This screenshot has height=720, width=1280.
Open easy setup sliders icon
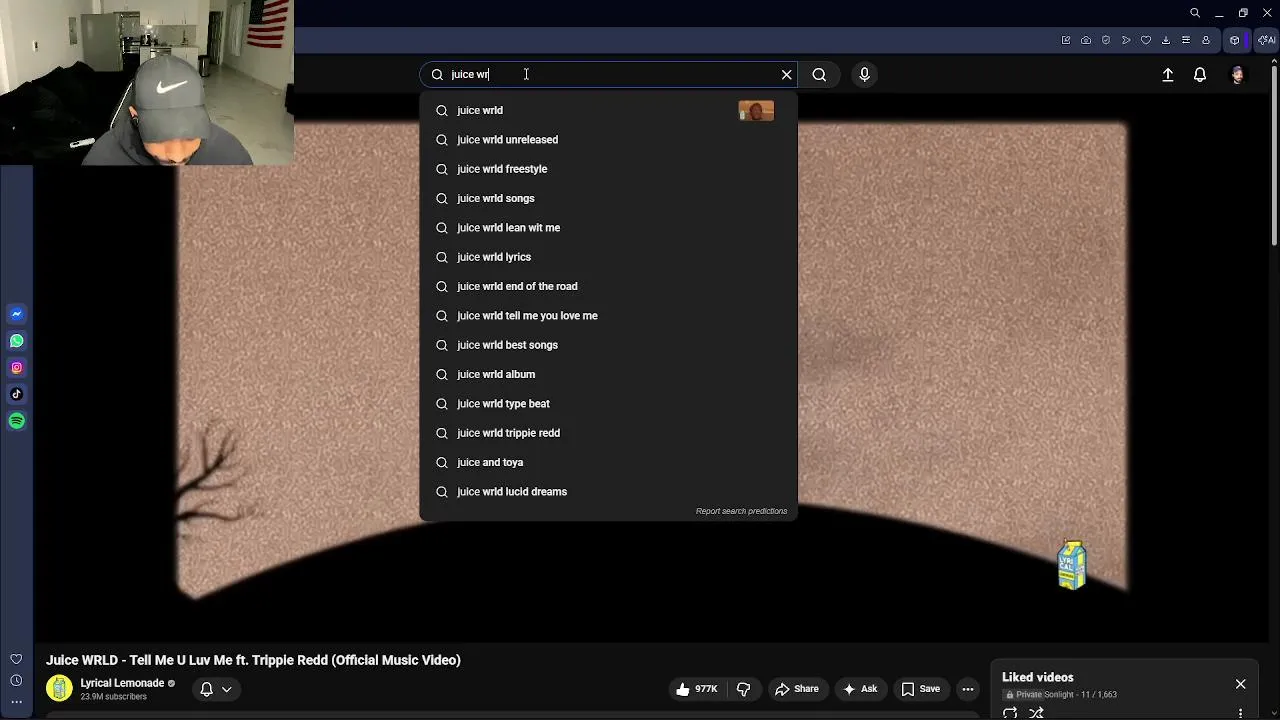tap(1186, 40)
